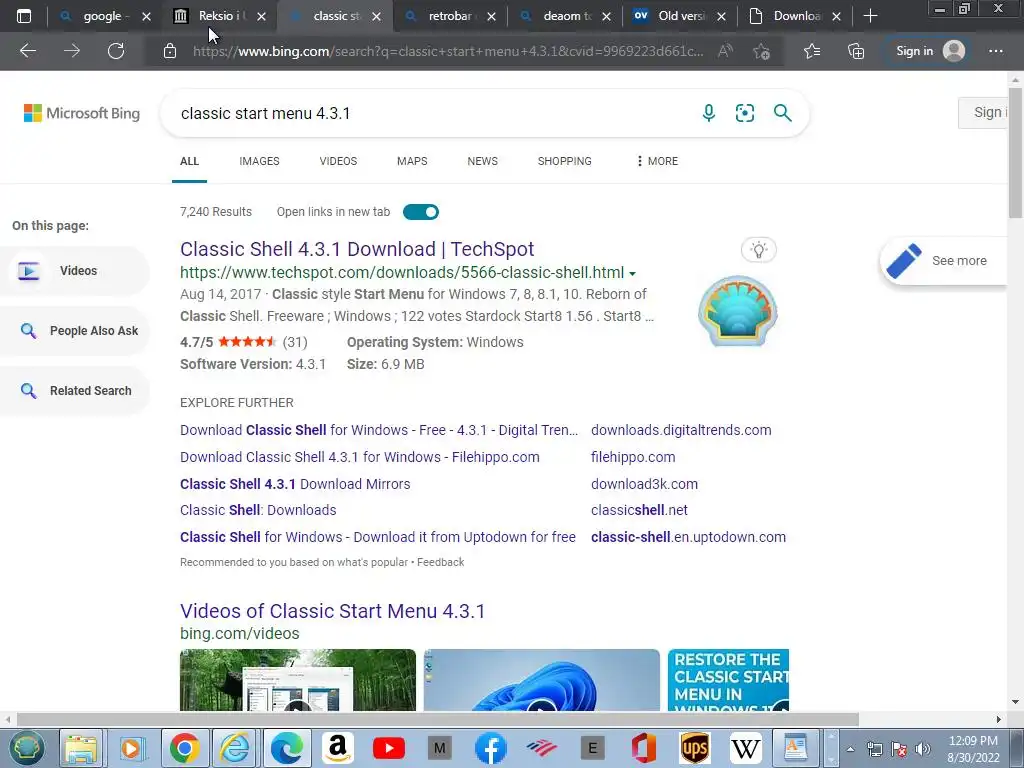Screen dimensions: 1024x768
Task: Toggle Open links in new tab
Action: [421, 212]
